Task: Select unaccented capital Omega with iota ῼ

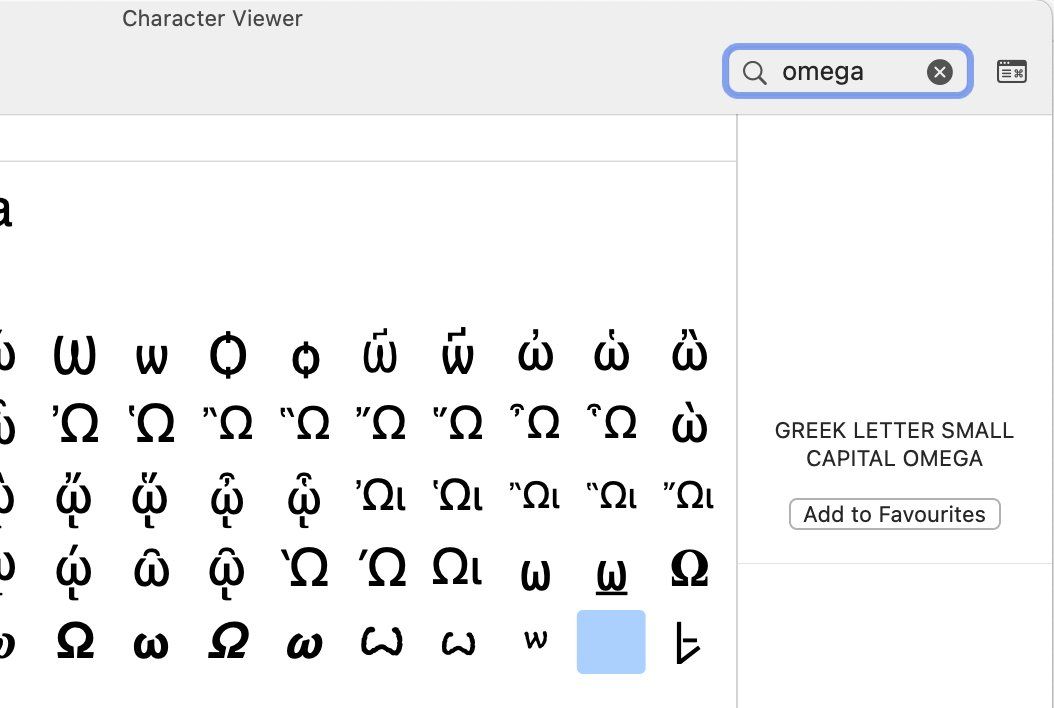Action: pos(458,569)
